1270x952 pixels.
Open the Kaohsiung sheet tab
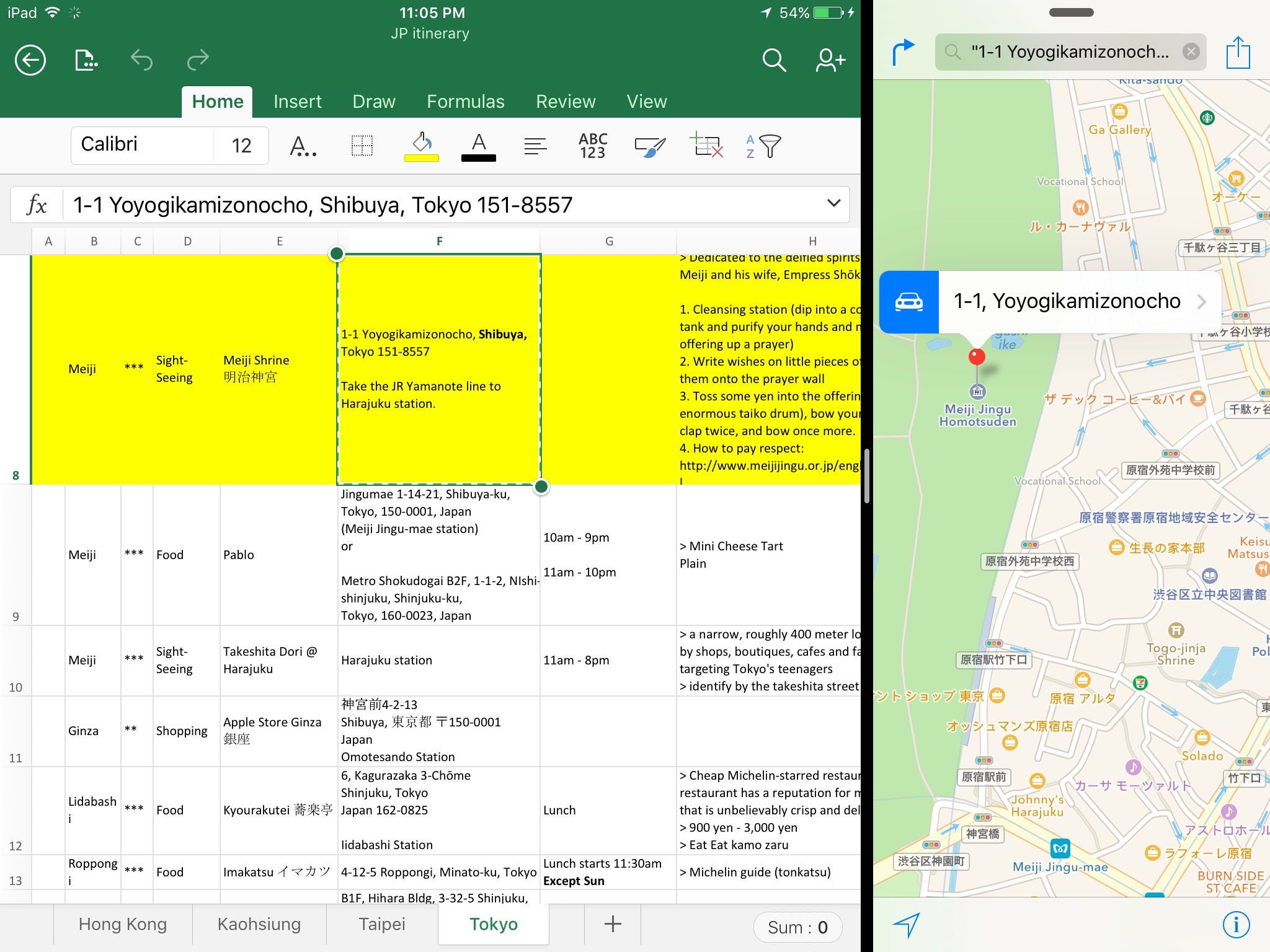click(259, 924)
